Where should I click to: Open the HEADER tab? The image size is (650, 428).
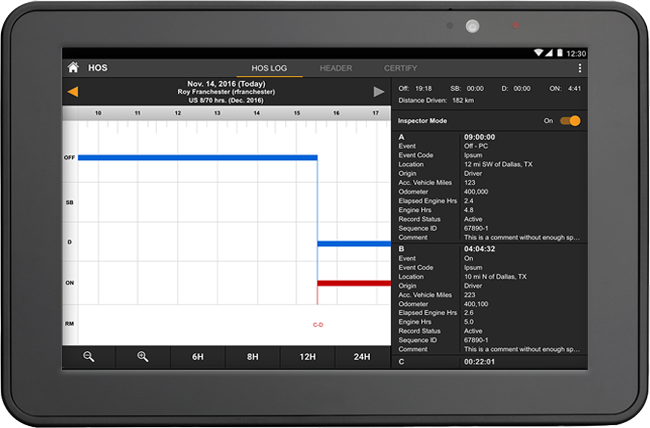(336, 68)
